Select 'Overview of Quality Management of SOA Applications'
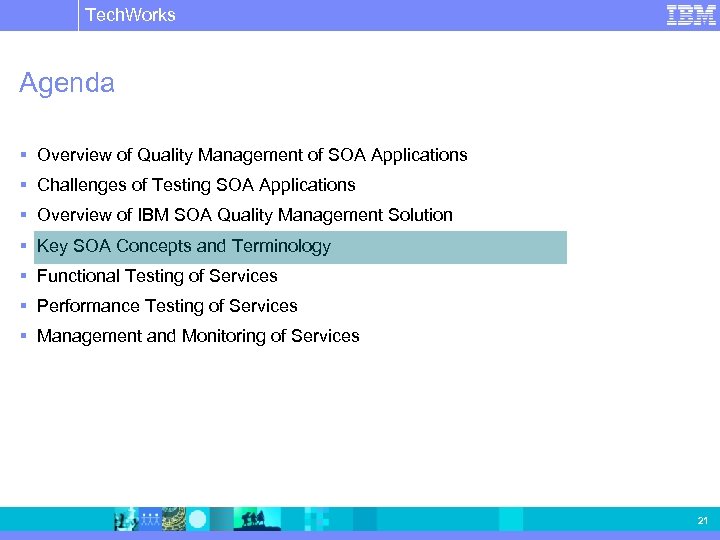The image size is (720, 540). [x=252, y=155]
